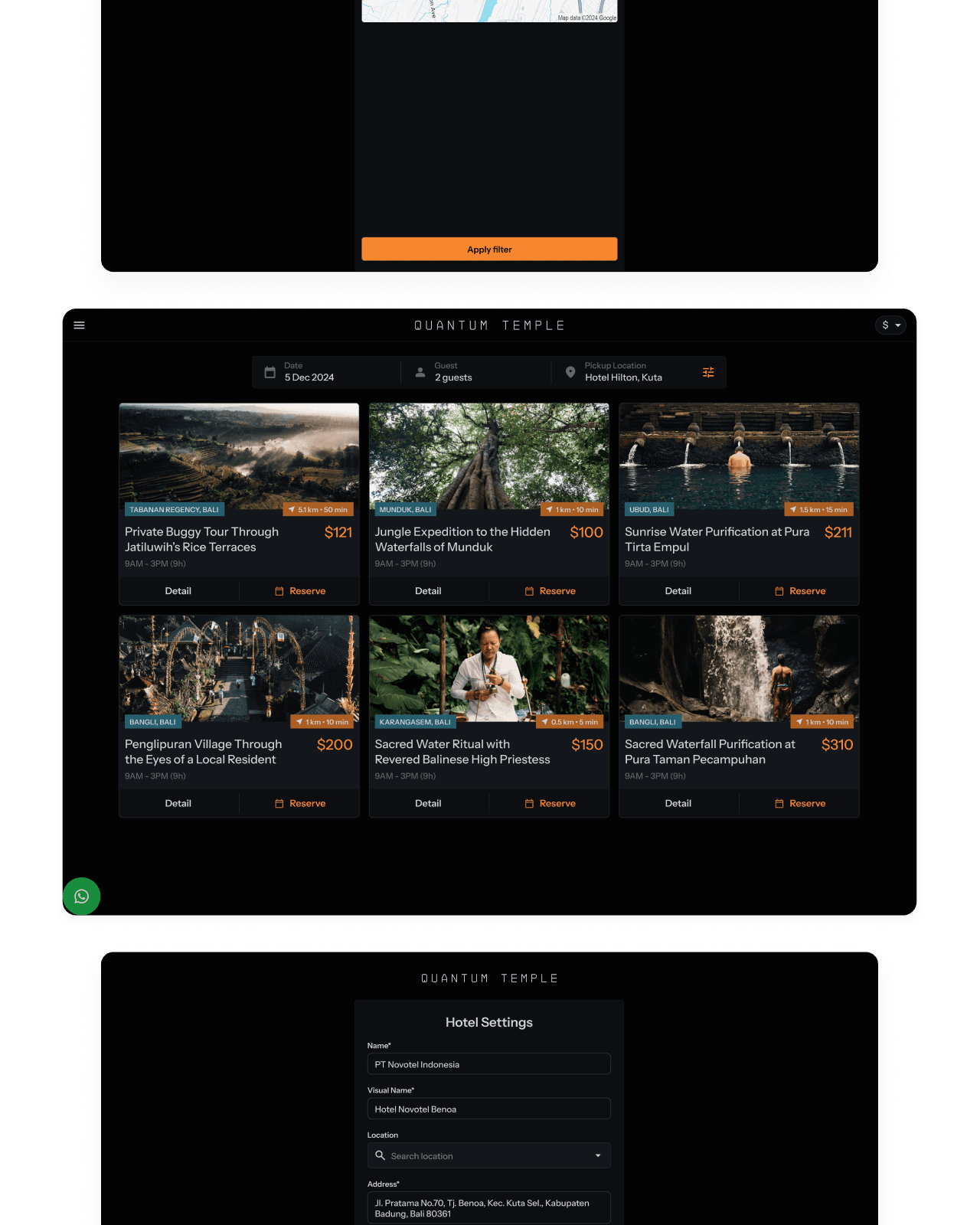Click the search icon in Location field
The image size is (980, 1225).
(x=381, y=1155)
